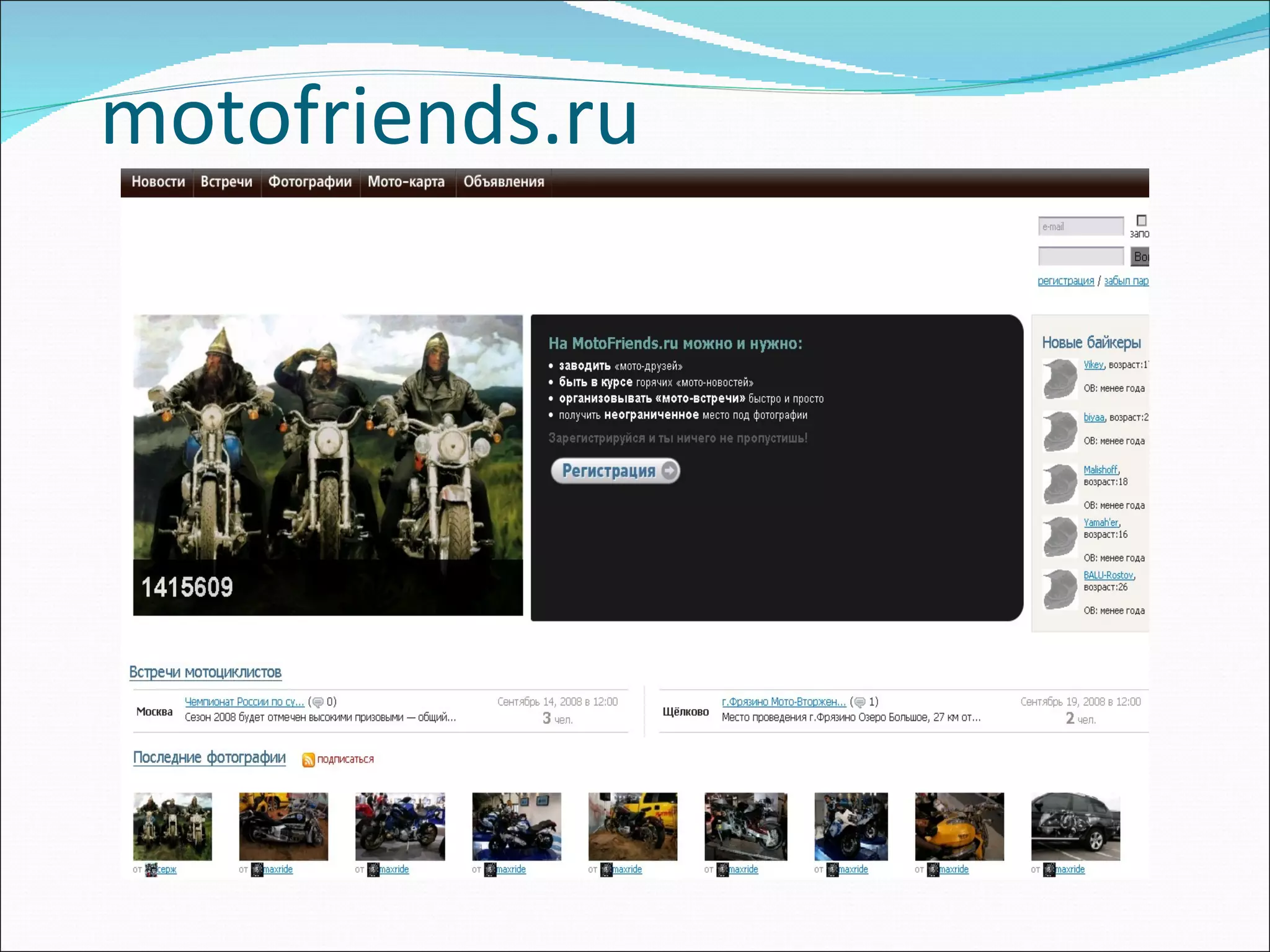Click the helmet avatar next to Malishoff
This screenshot has width=1270, height=952.
click(1060, 483)
